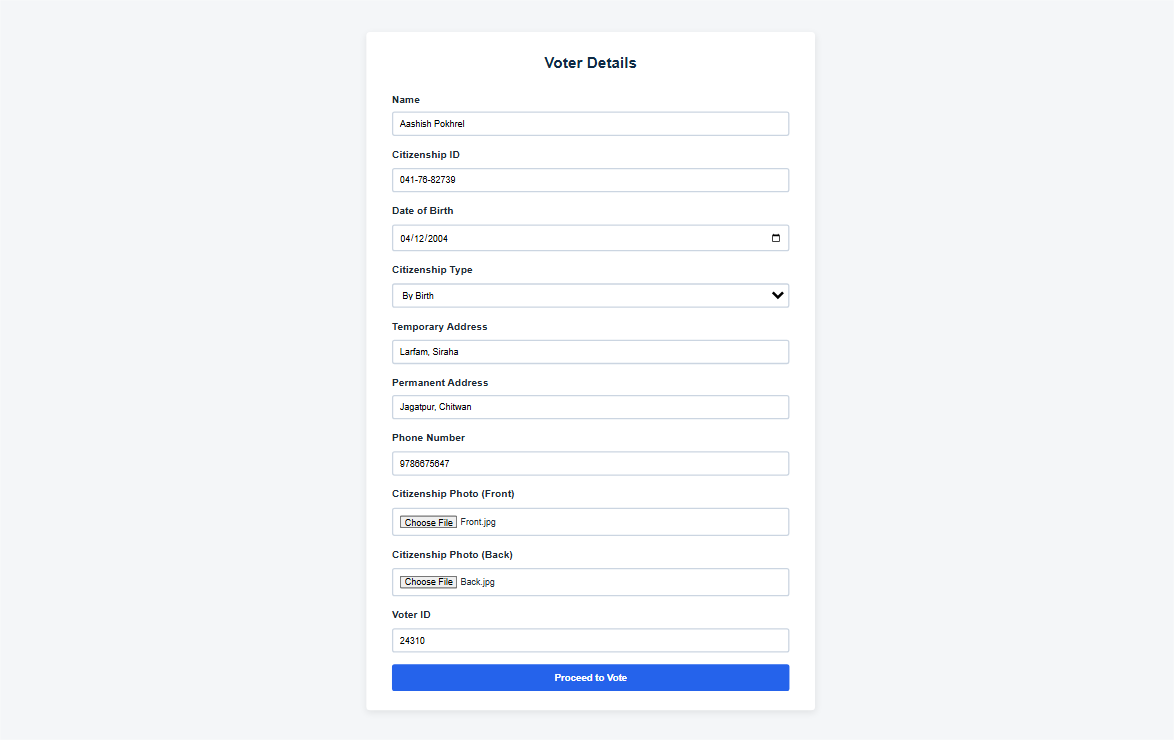Viewport: 1174px width, 740px height.
Task: Select the Name input field
Action: pos(590,123)
